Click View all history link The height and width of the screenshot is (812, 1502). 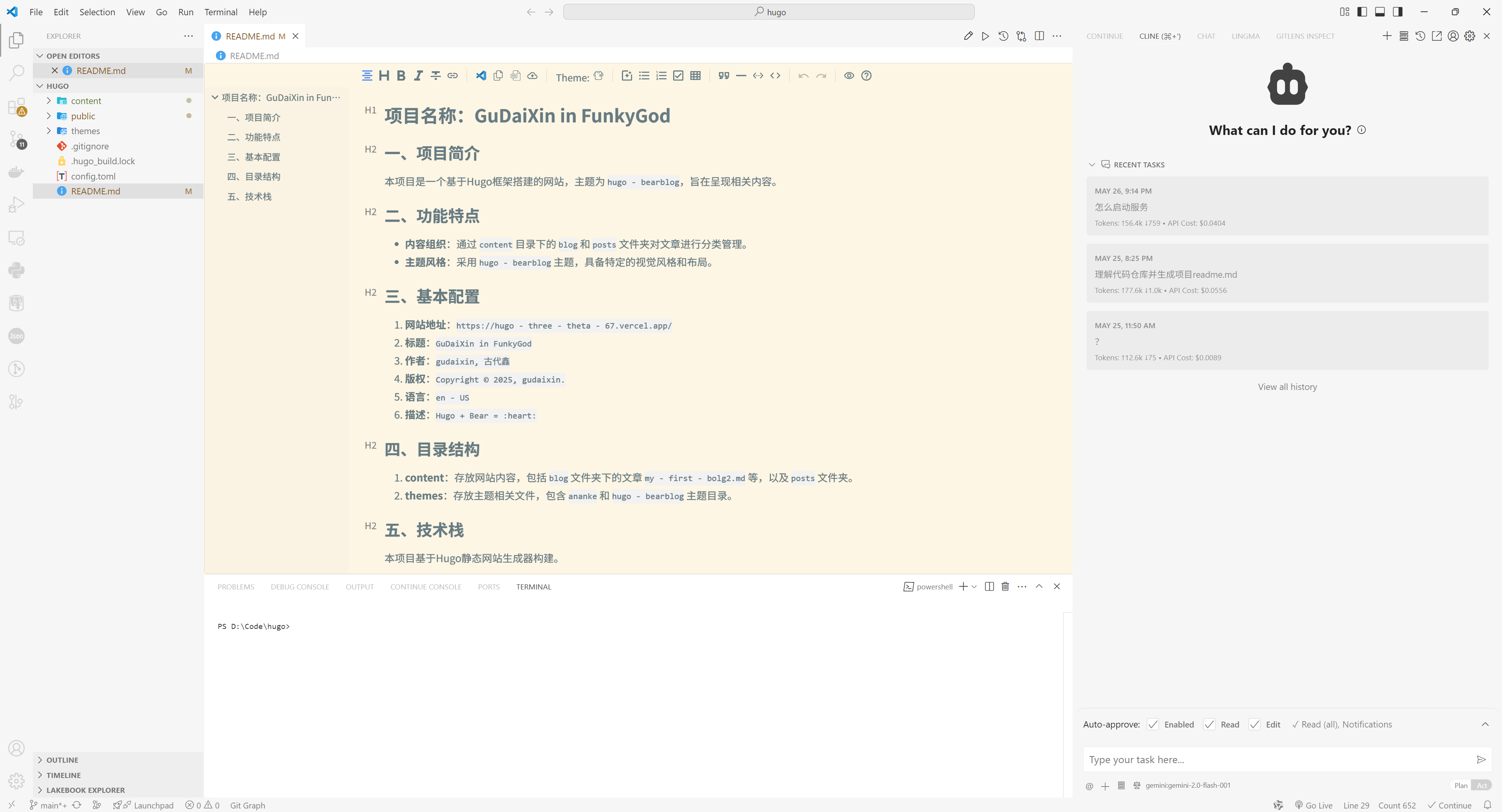(1287, 387)
